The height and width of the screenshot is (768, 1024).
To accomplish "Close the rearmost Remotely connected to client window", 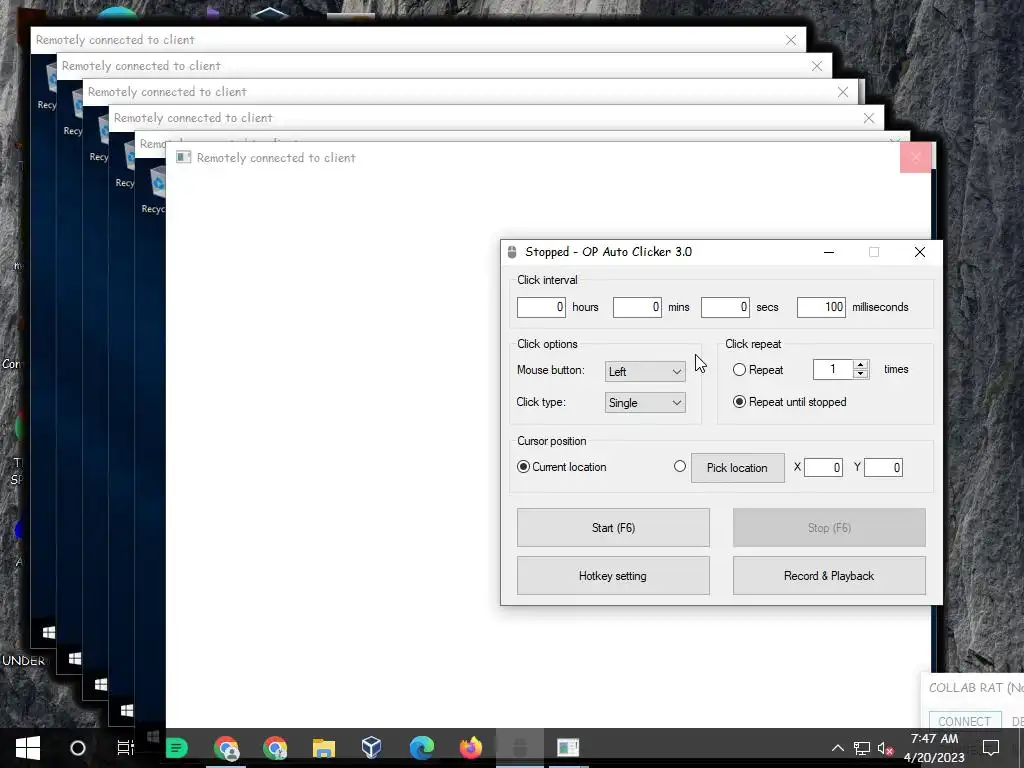I will (x=791, y=40).
